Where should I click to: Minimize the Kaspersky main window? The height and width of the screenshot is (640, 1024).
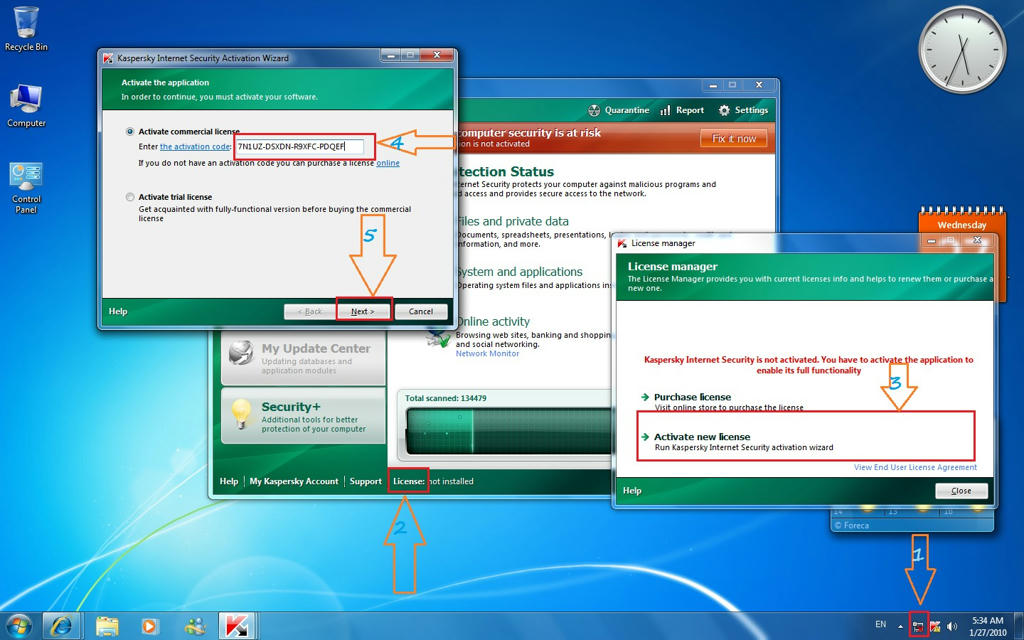pyautogui.click(x=712, y=85)
